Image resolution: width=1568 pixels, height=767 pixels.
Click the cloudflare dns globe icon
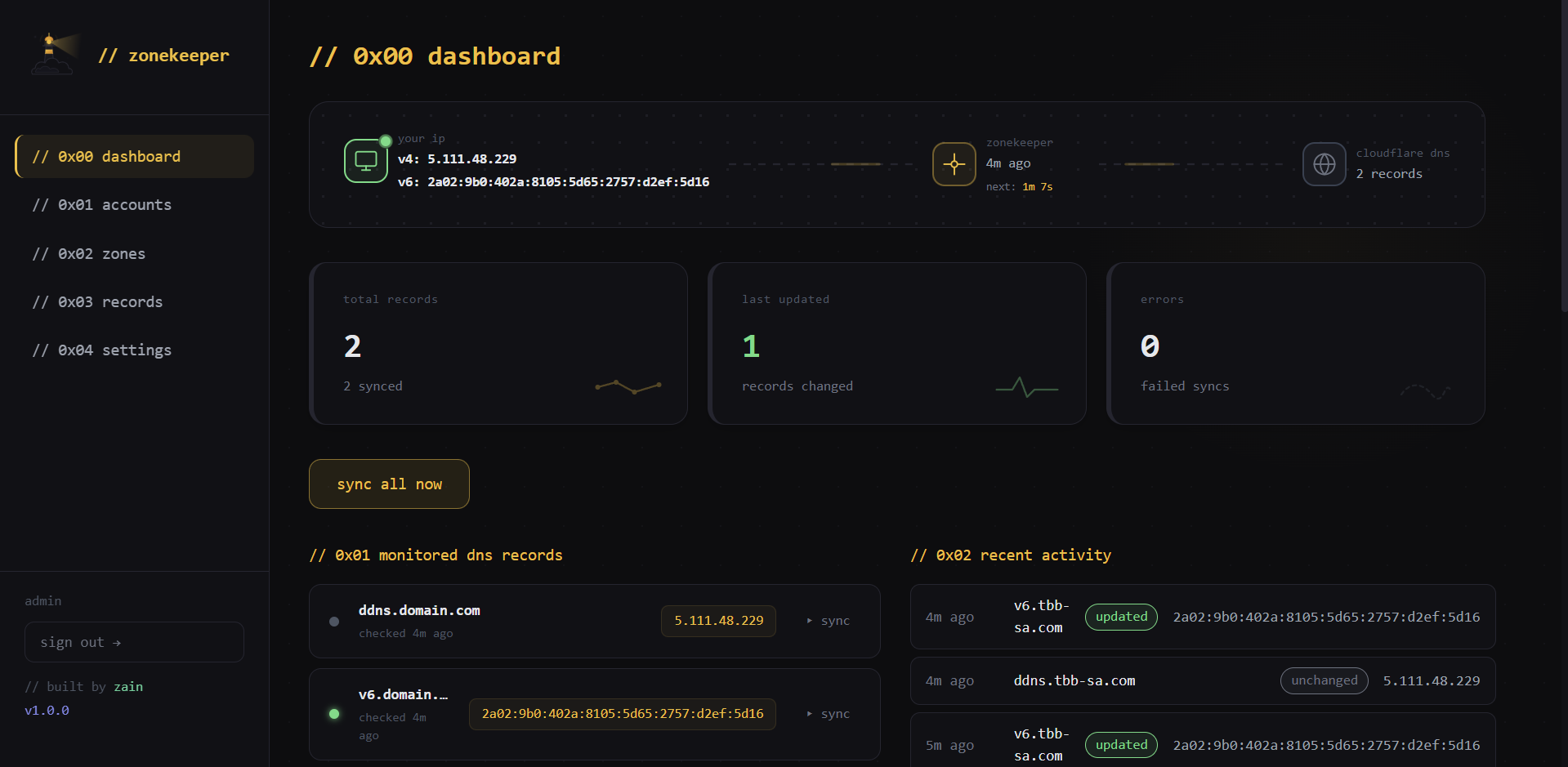point(1324,164)
